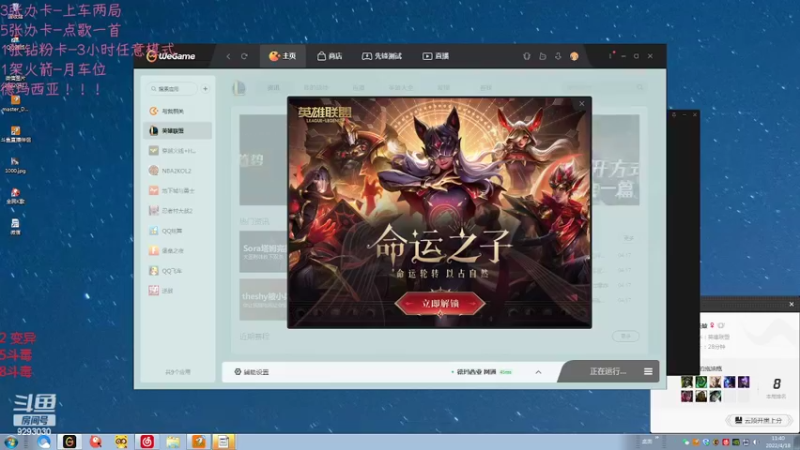This screenshot has width=800, height=450.
Task: Open the theshy news card
Action: coord(263,299)
